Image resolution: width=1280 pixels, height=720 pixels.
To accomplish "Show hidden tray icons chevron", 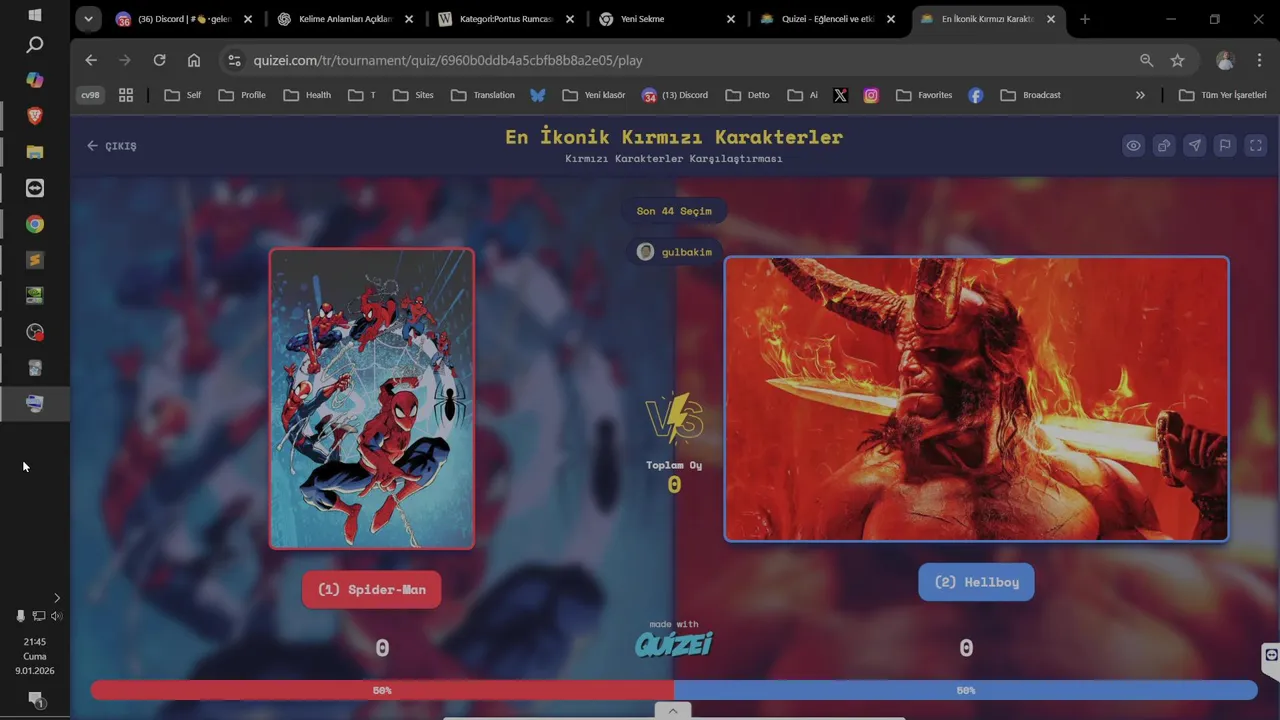I will [x=56, y=598].
